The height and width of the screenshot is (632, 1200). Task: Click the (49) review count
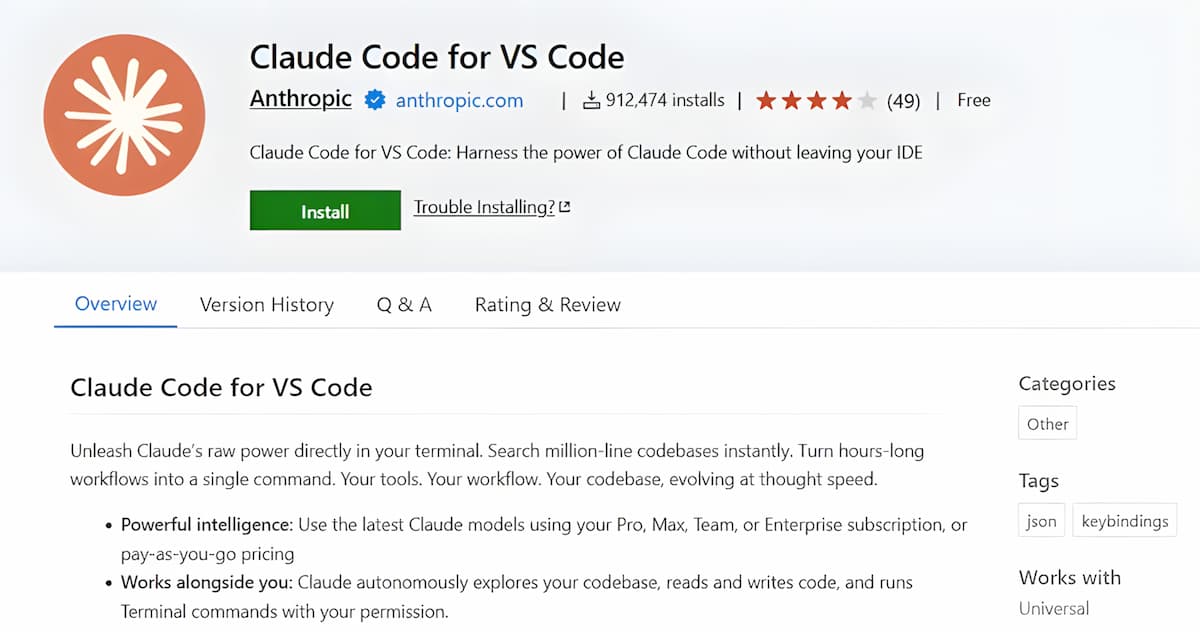pyautogui.click(x=903, y=101)
